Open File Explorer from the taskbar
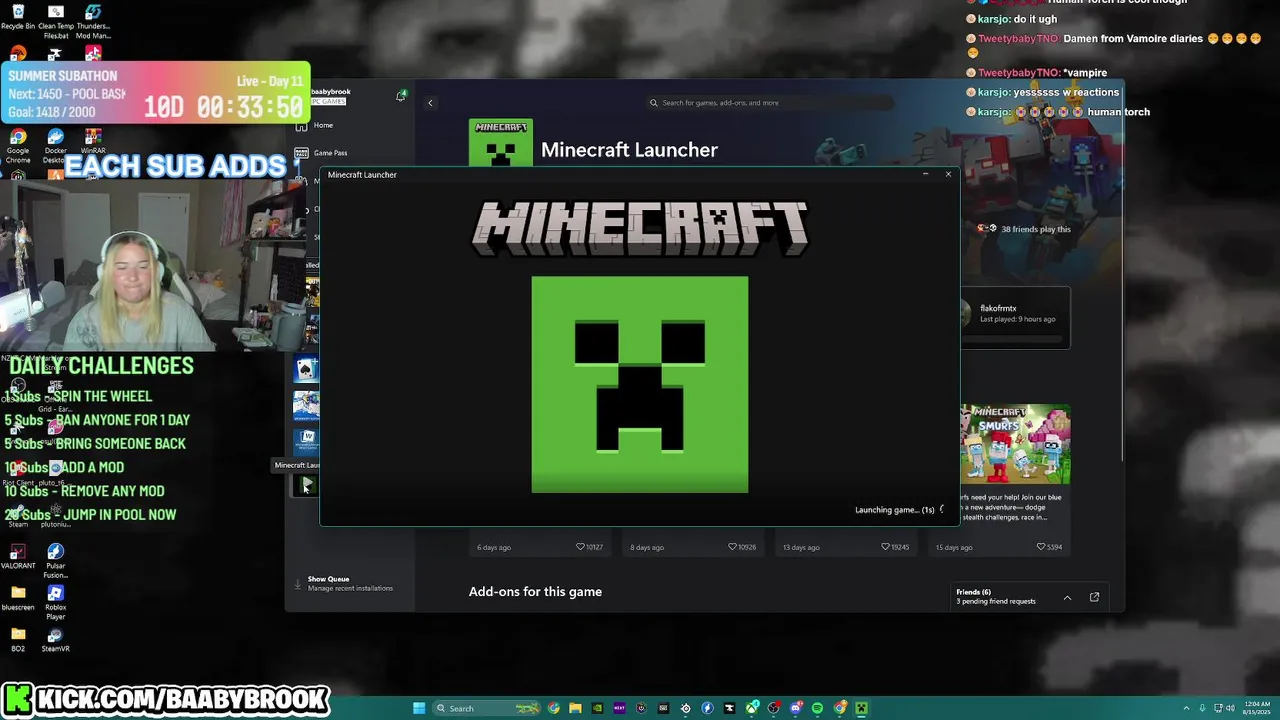Screen dimensions: 1280x720 coord(575,708)
